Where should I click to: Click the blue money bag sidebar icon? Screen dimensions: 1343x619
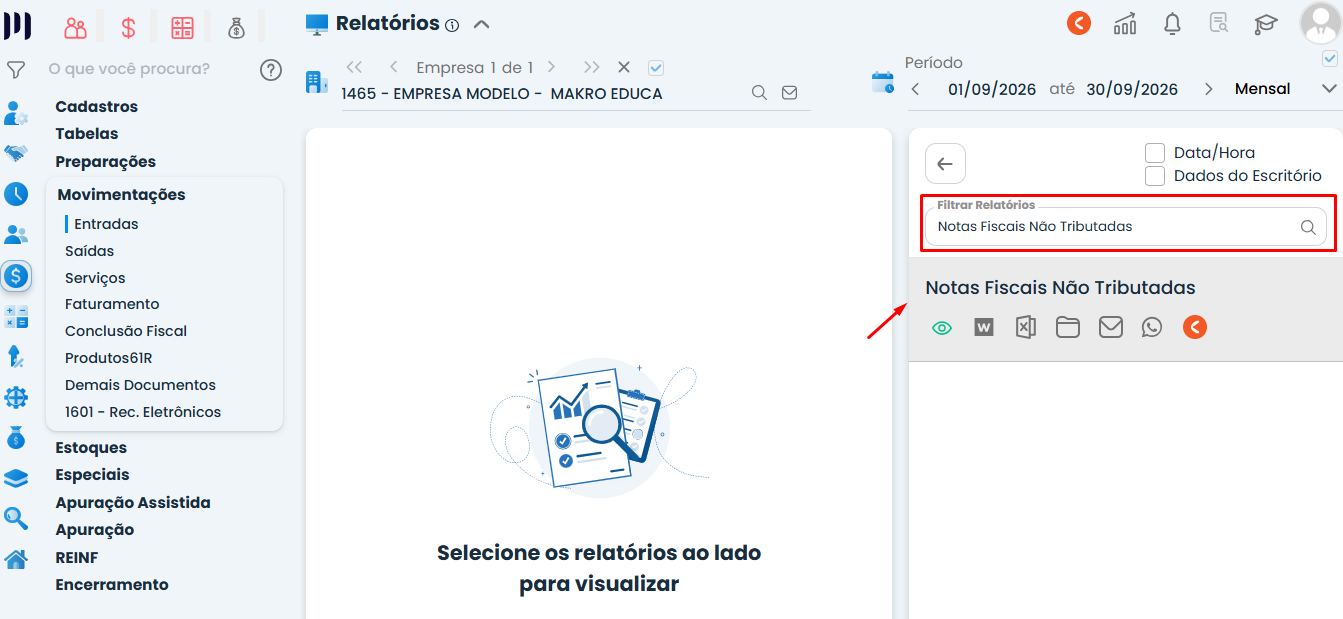[16, 437]
